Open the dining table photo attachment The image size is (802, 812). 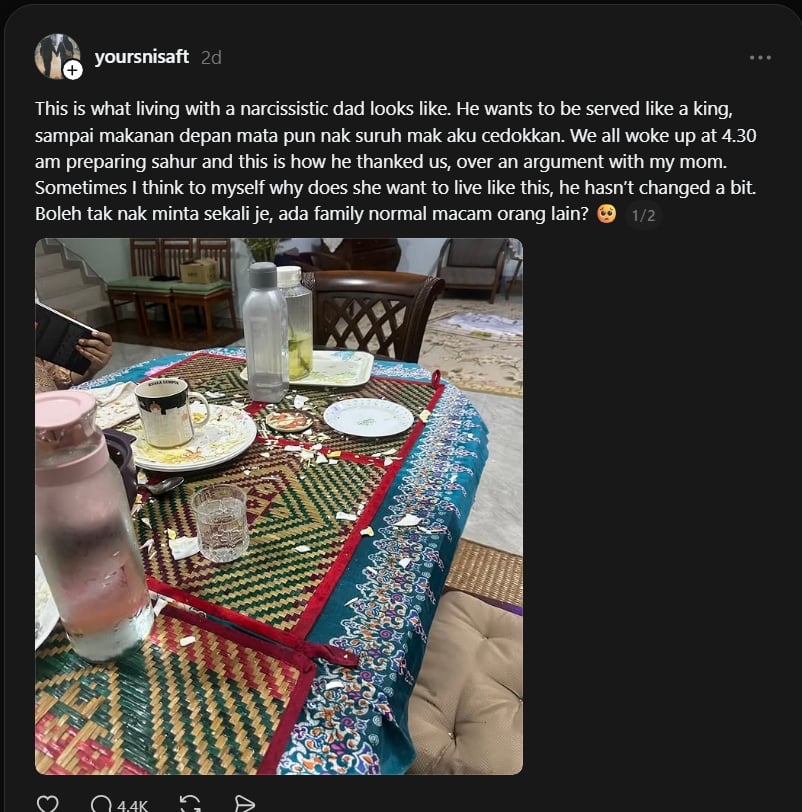tap(279, 506)
